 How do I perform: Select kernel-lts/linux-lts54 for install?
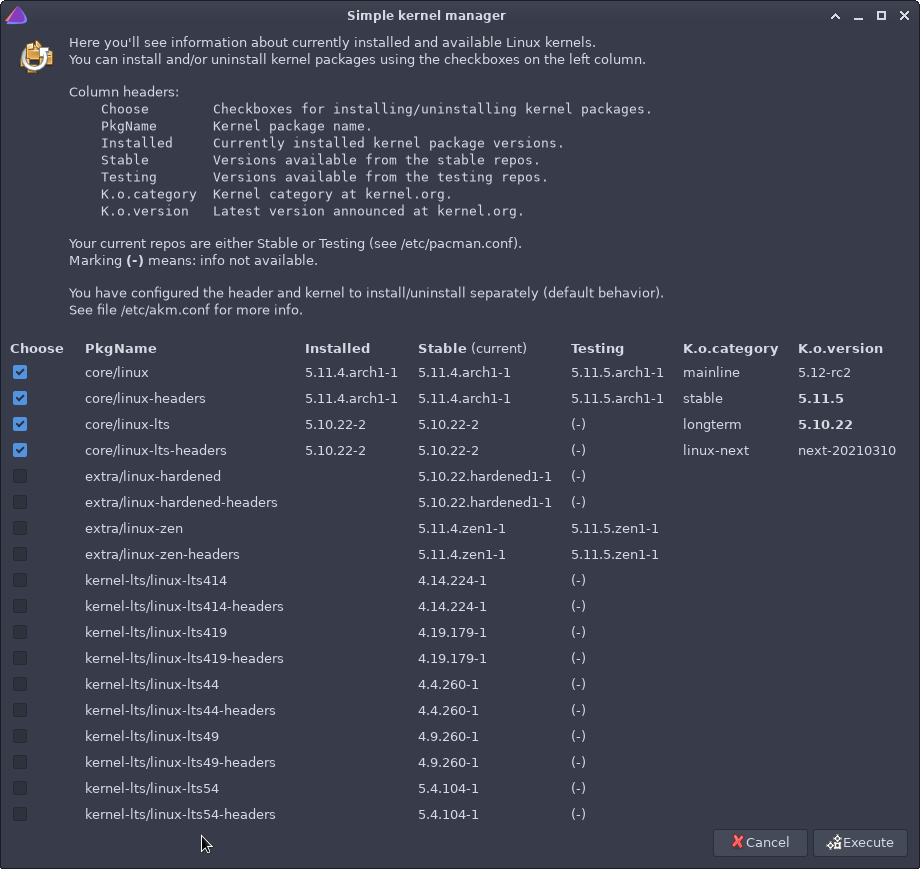click(20, 788)
